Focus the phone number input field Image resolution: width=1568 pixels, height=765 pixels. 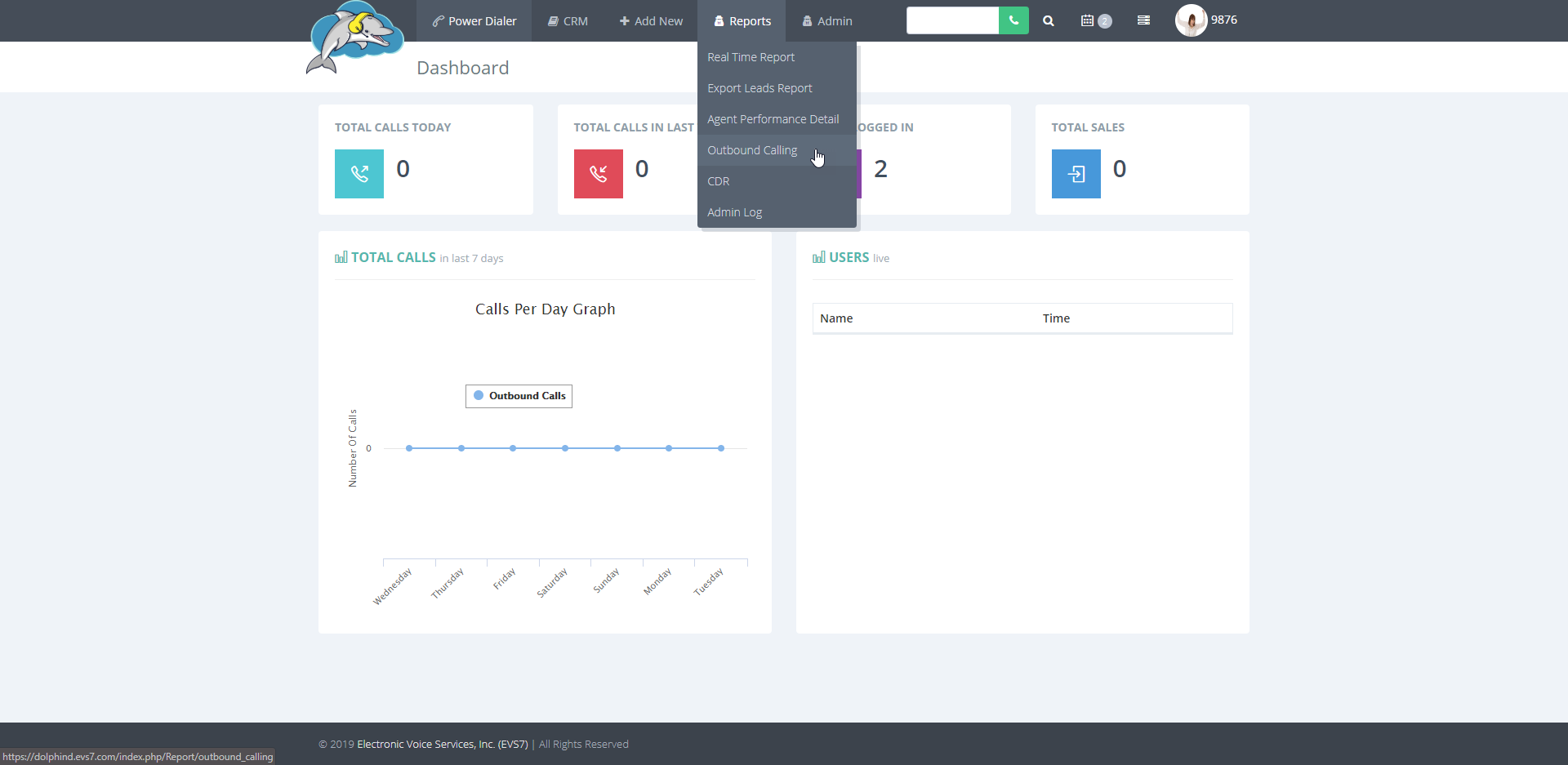952,20
